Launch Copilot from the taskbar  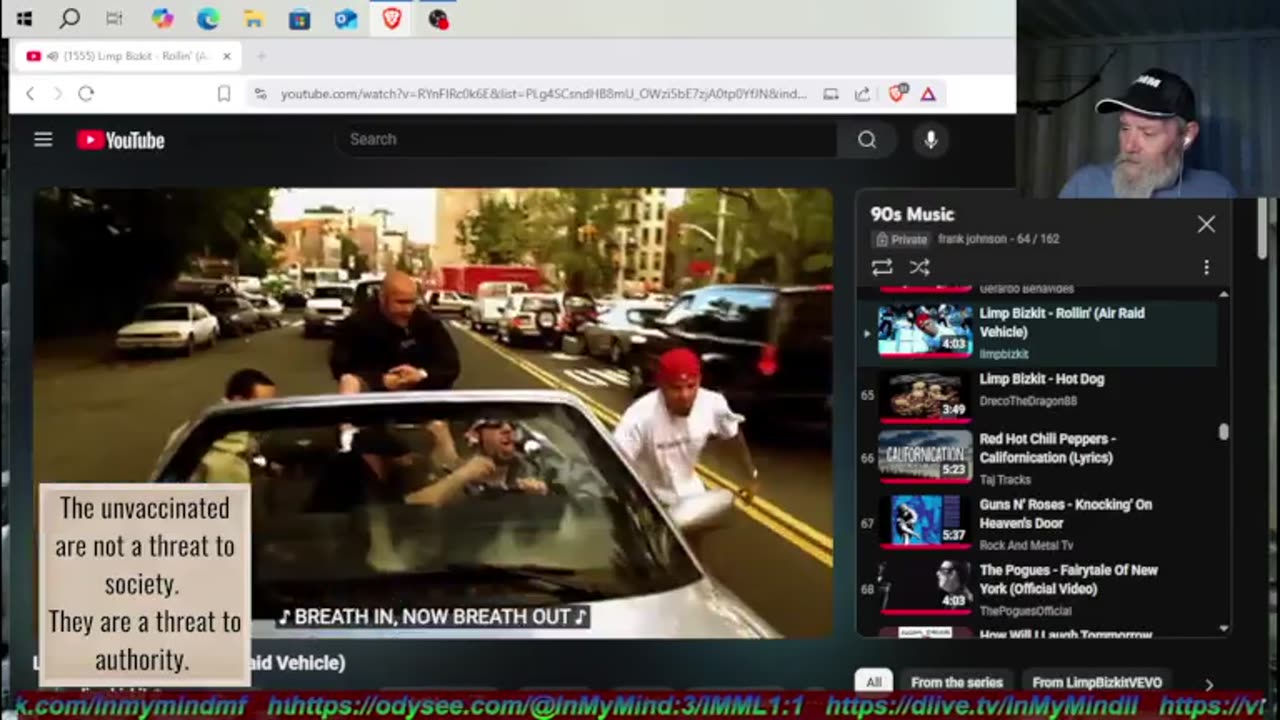(x=162, y=18)
